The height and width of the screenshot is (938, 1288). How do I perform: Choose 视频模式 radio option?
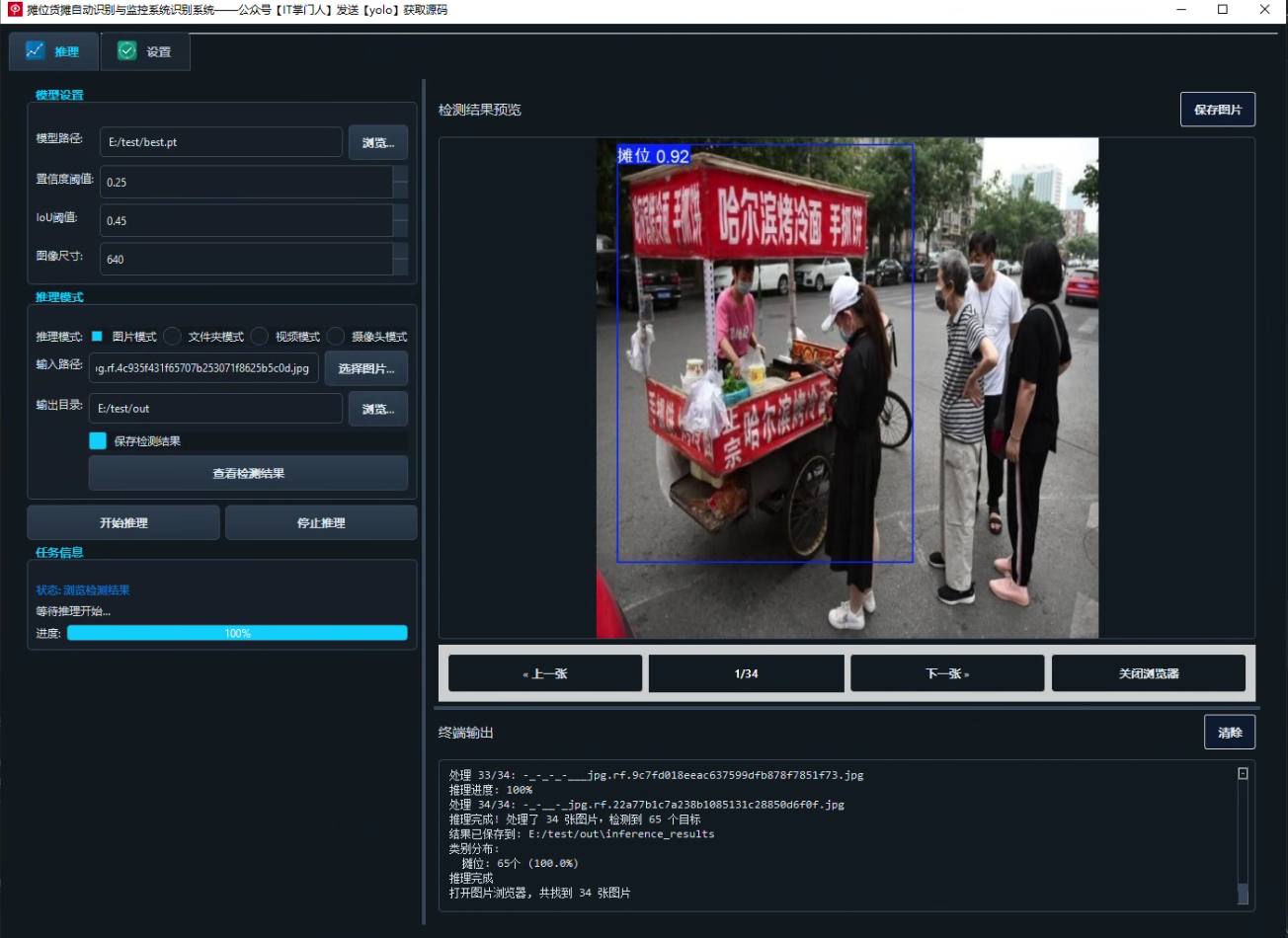[259, 337]
